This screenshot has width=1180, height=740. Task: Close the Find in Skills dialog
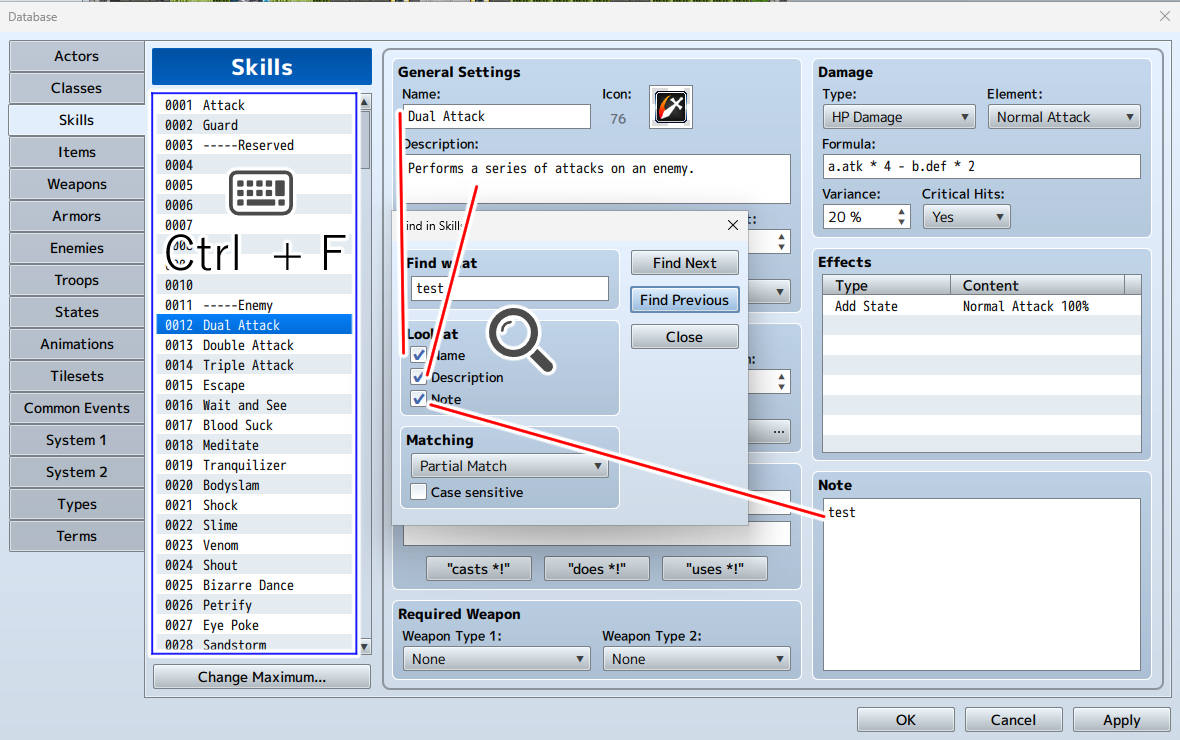point(732,226)
